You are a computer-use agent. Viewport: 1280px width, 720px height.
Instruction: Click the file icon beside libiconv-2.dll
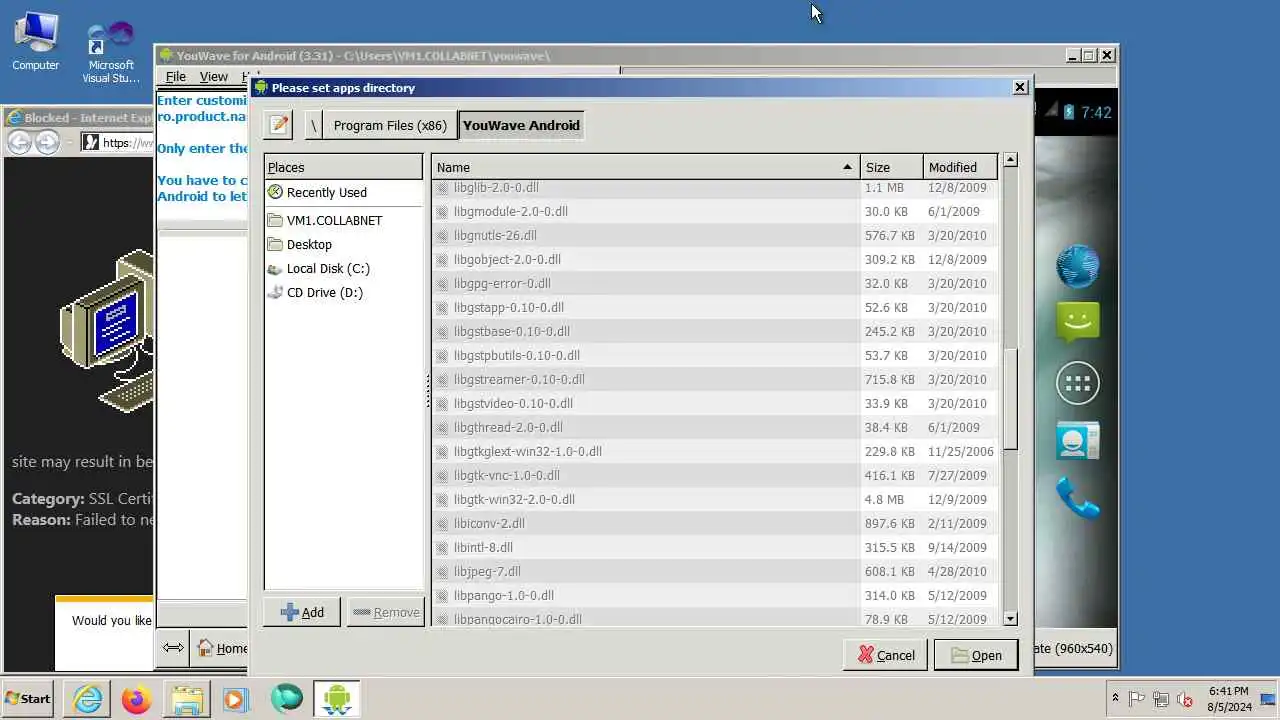pyautogui.click(x=443, y=523)
